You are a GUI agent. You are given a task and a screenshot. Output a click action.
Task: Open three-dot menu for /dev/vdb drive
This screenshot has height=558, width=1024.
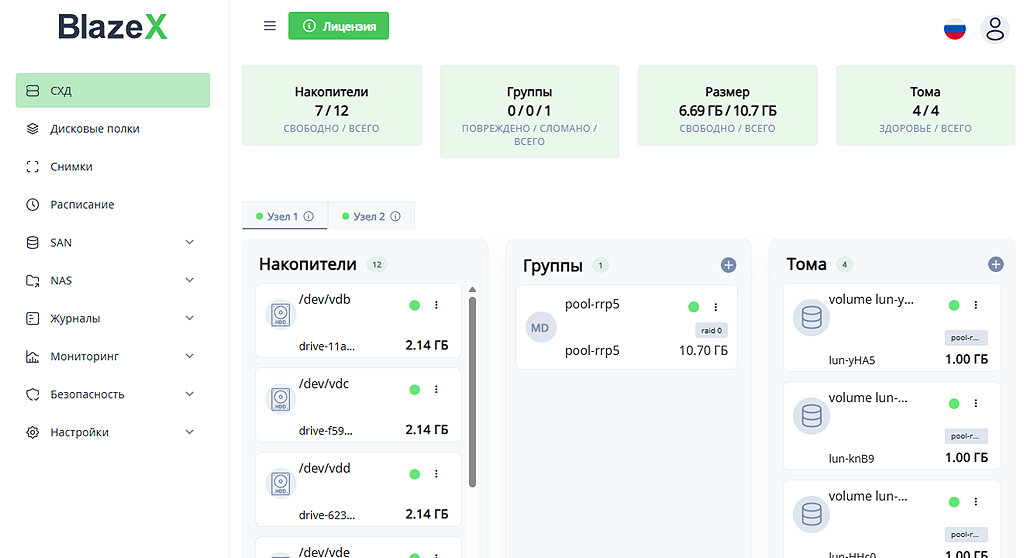(436, 305)
